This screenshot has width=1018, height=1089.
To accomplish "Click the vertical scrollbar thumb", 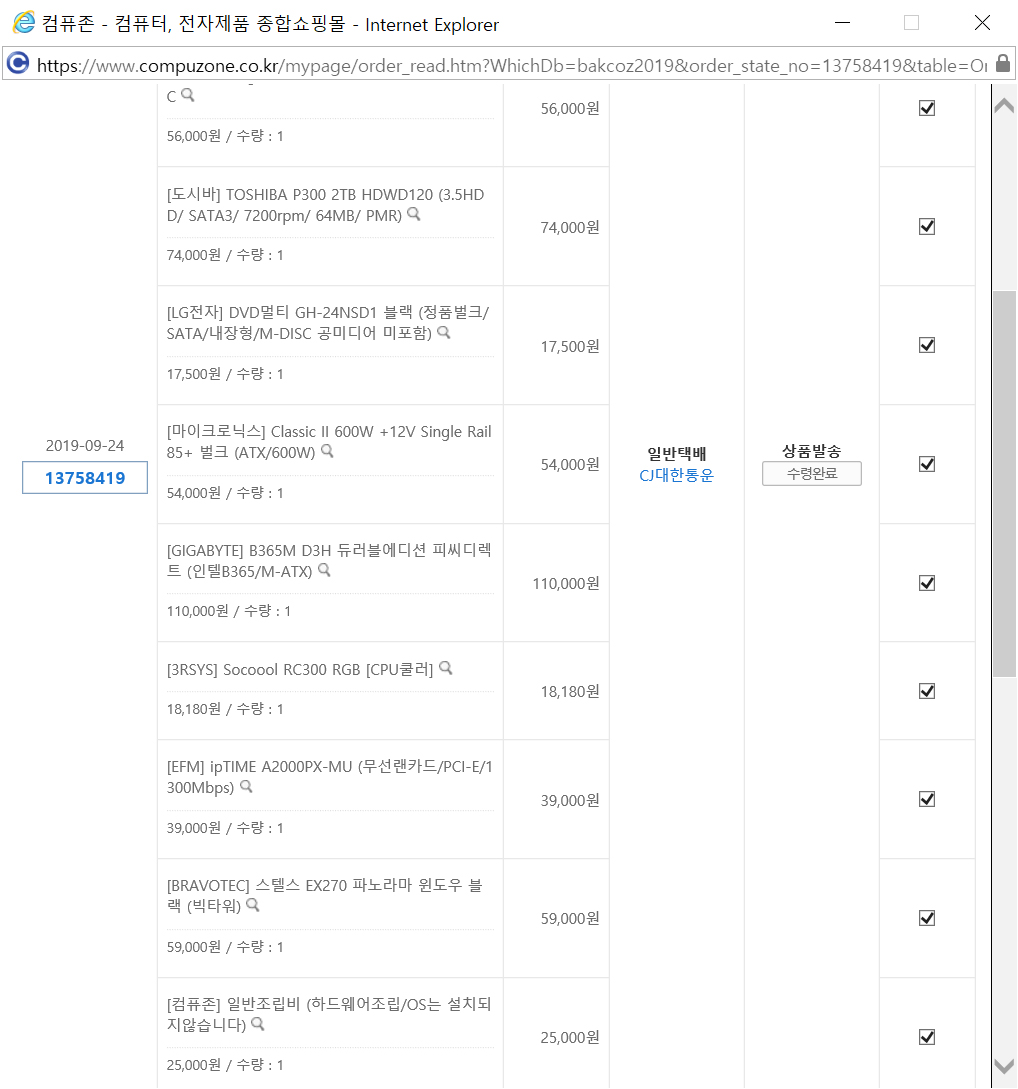I will tap(1004, 483).
